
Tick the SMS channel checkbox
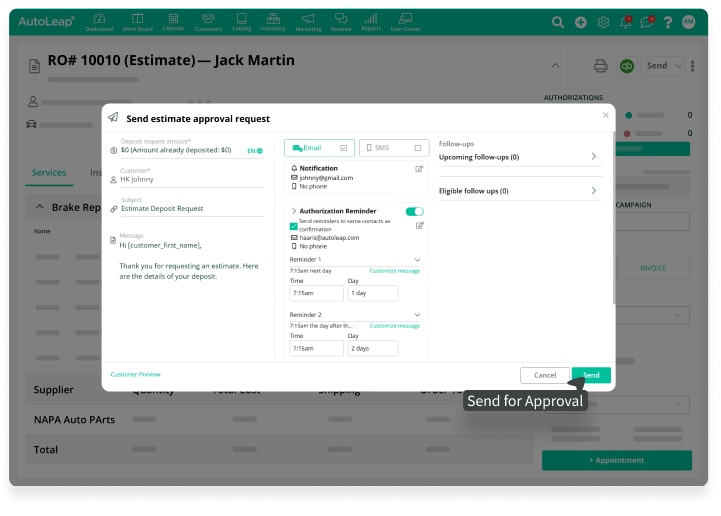pyautogui.click(x=417, y=148)
